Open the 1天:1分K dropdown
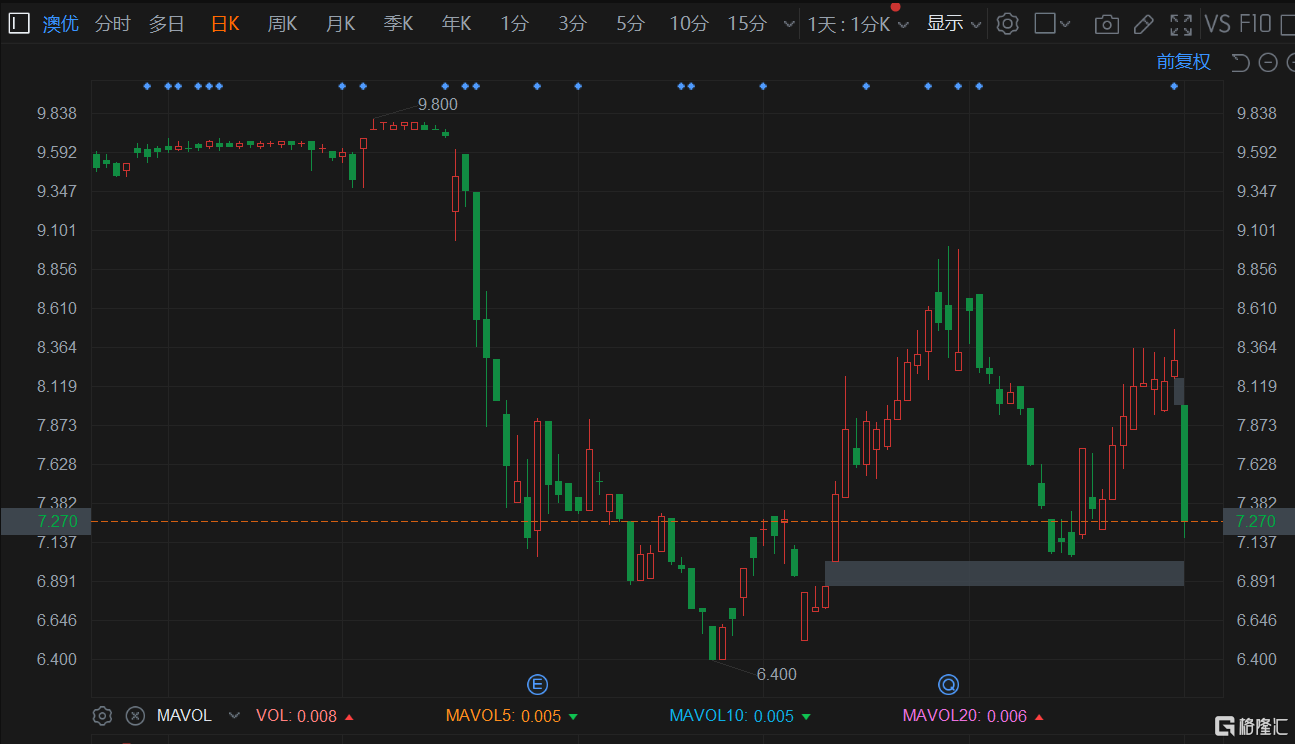 [858, 24]
